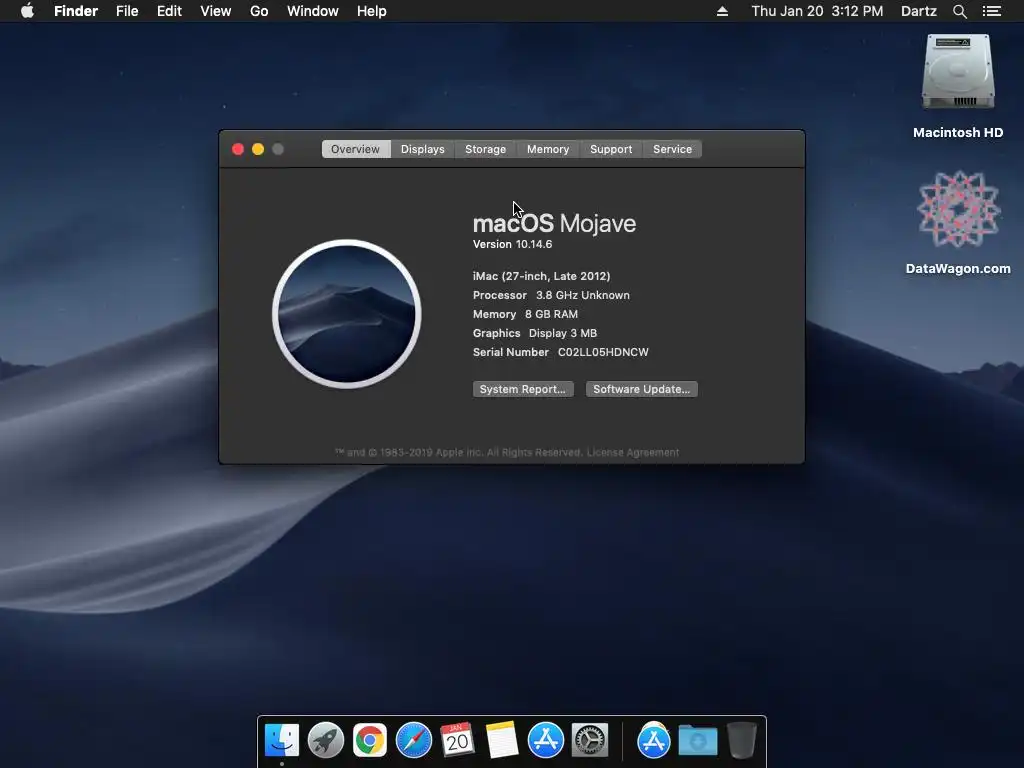1024x768 pixels.
Task: Open Safari compass icon in Dock
Action: pos(414,740)
